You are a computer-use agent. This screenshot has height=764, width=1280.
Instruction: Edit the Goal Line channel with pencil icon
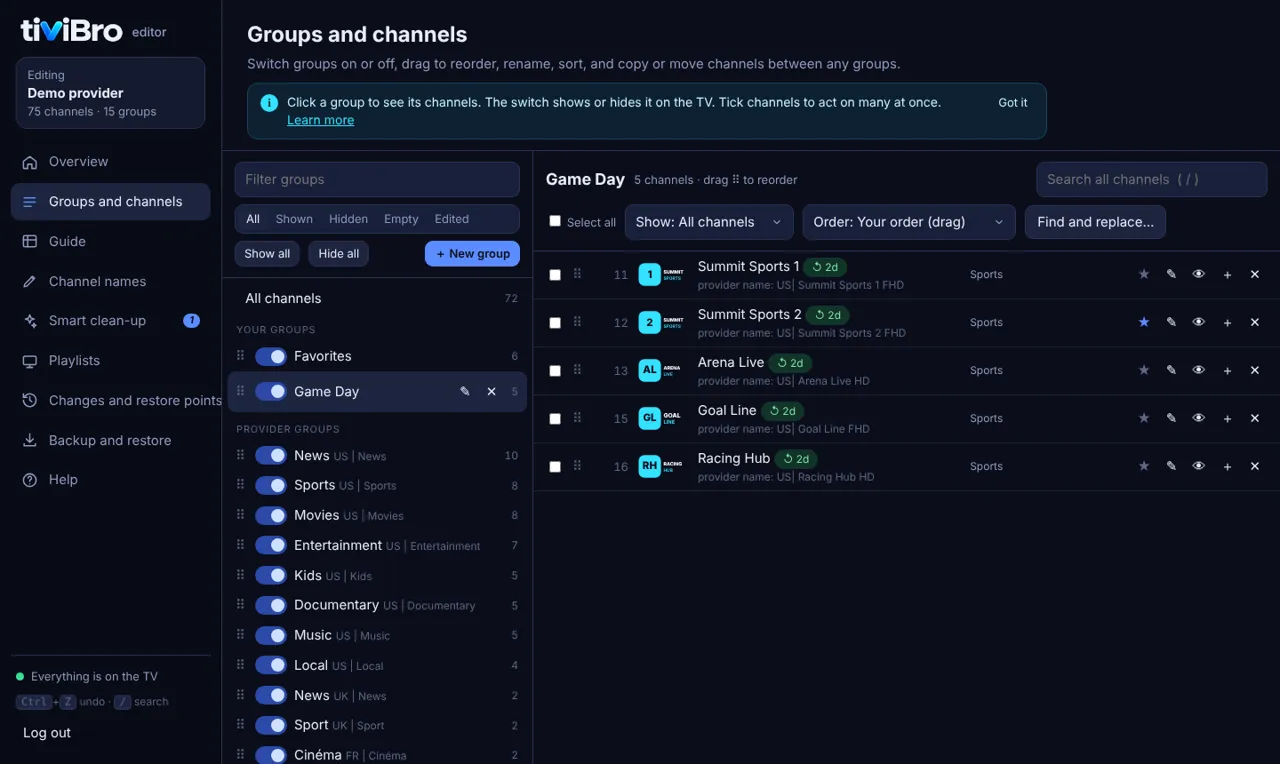coord(1171,419)
